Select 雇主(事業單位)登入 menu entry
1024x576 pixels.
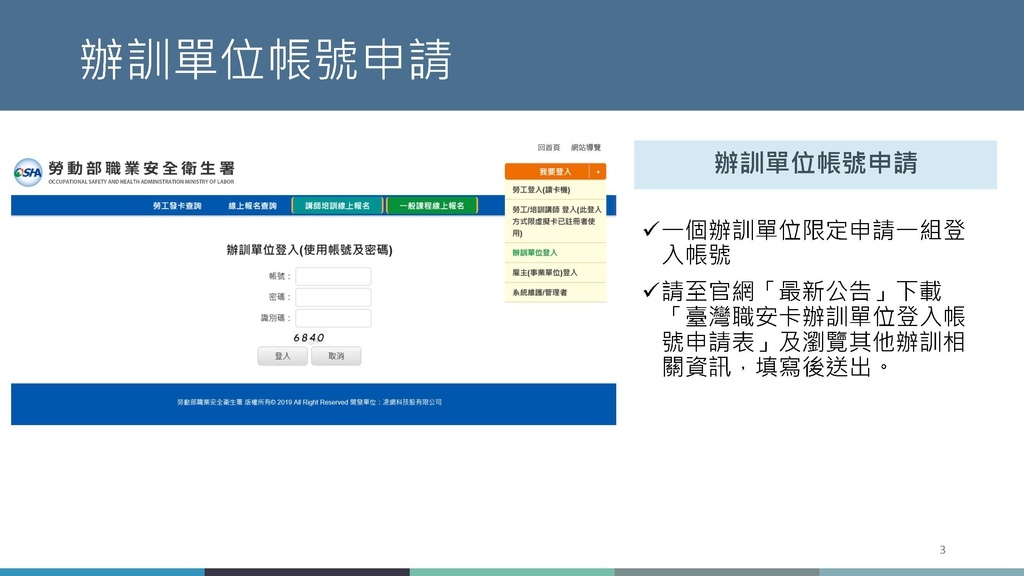point(555,272)
